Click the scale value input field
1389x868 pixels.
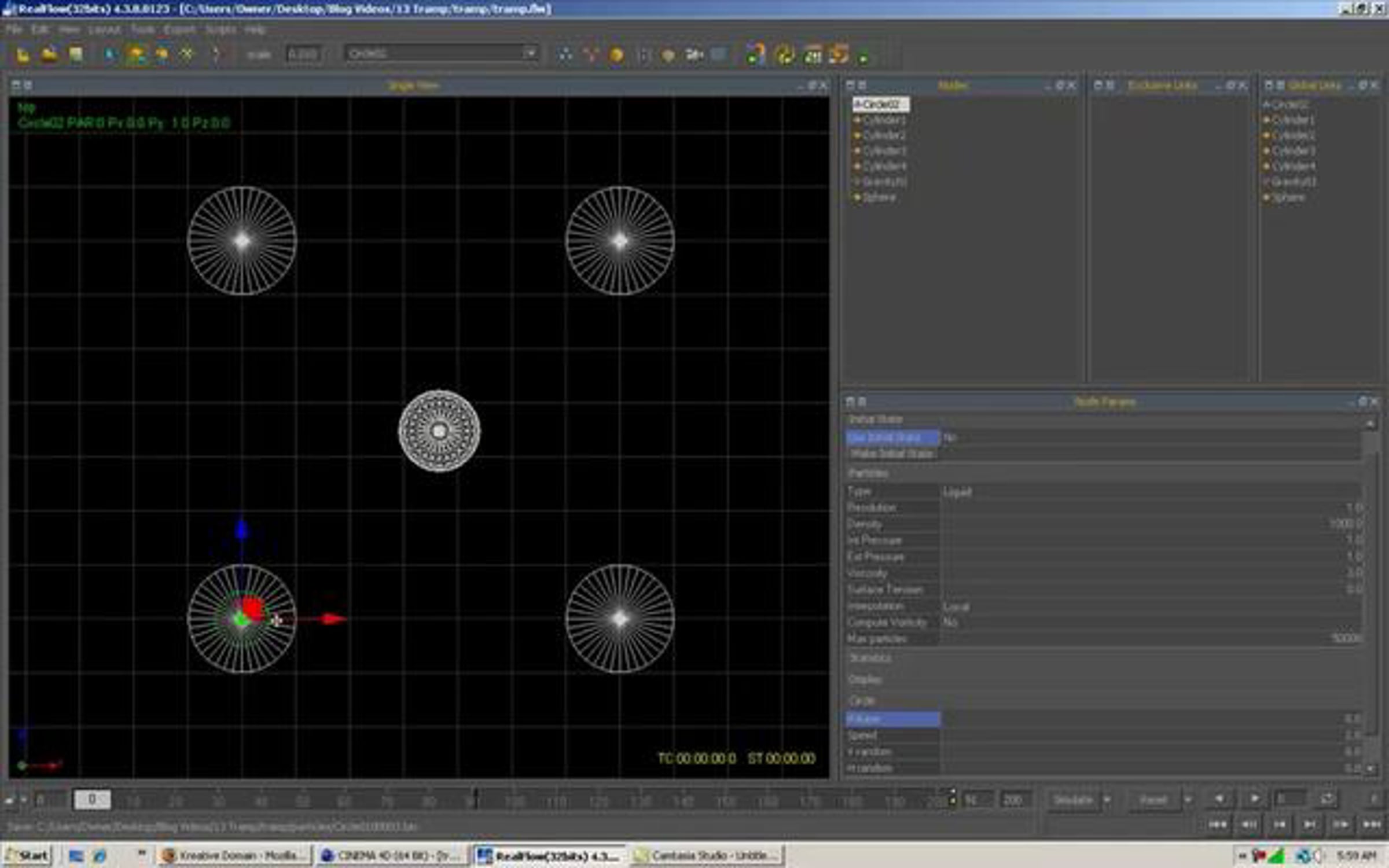click(303, 54)
